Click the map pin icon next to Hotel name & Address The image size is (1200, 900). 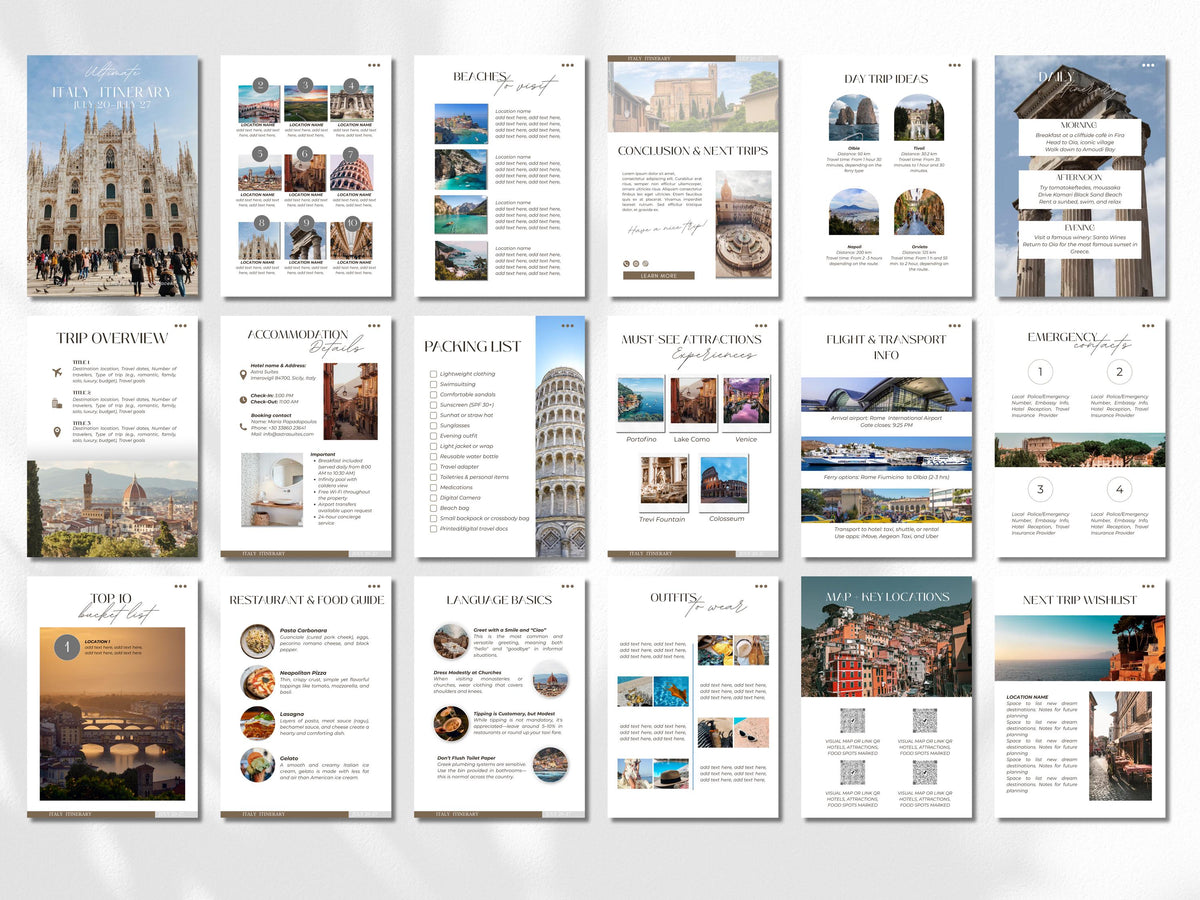point(243,374)
